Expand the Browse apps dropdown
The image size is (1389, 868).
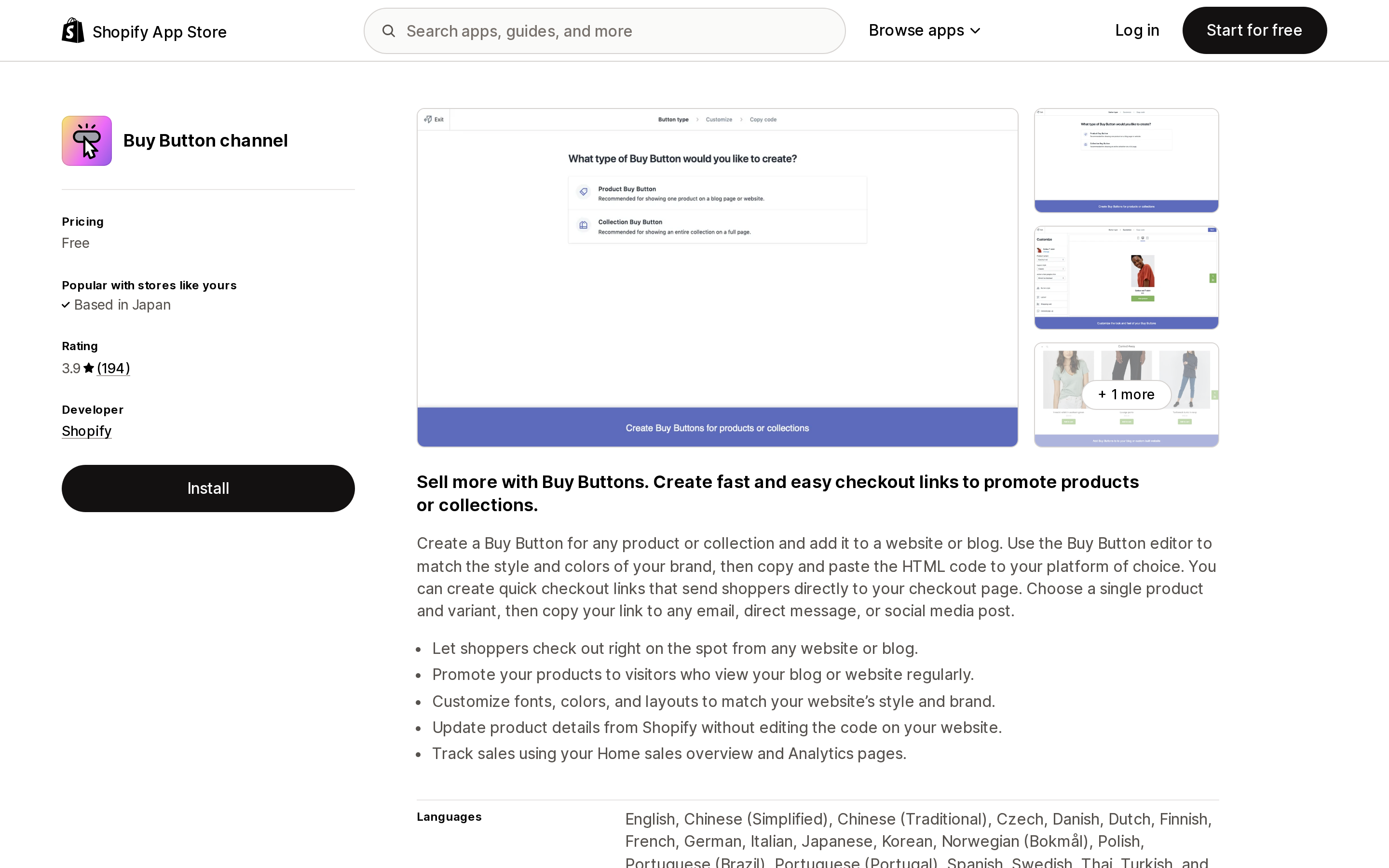pos(924,30)
